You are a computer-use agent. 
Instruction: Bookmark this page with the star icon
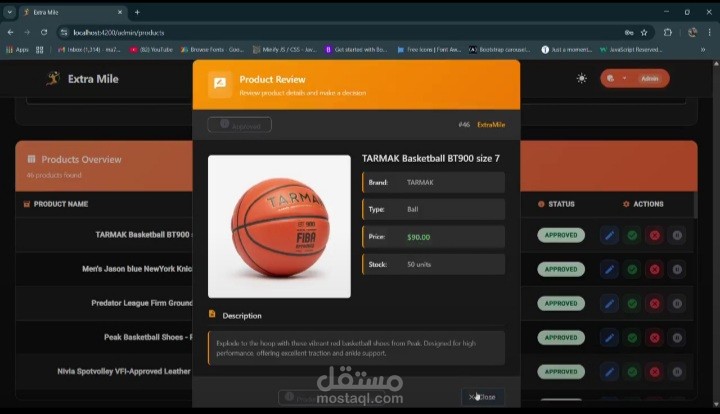[x=644, y=33]
